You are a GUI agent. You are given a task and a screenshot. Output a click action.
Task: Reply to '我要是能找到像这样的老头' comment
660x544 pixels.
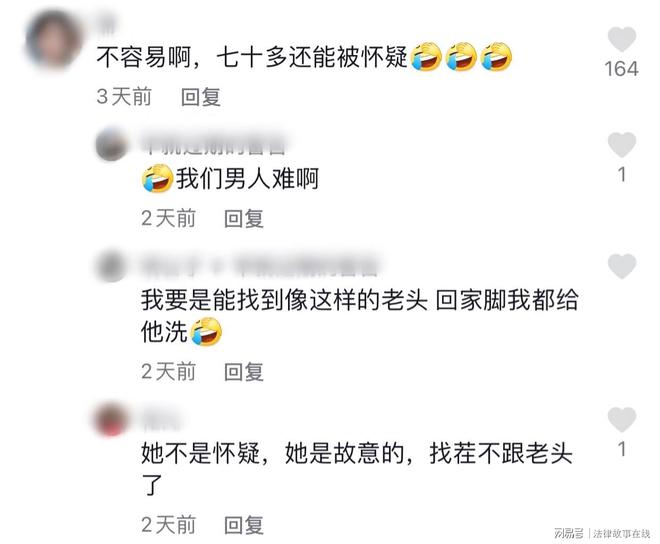click(244, 372)
